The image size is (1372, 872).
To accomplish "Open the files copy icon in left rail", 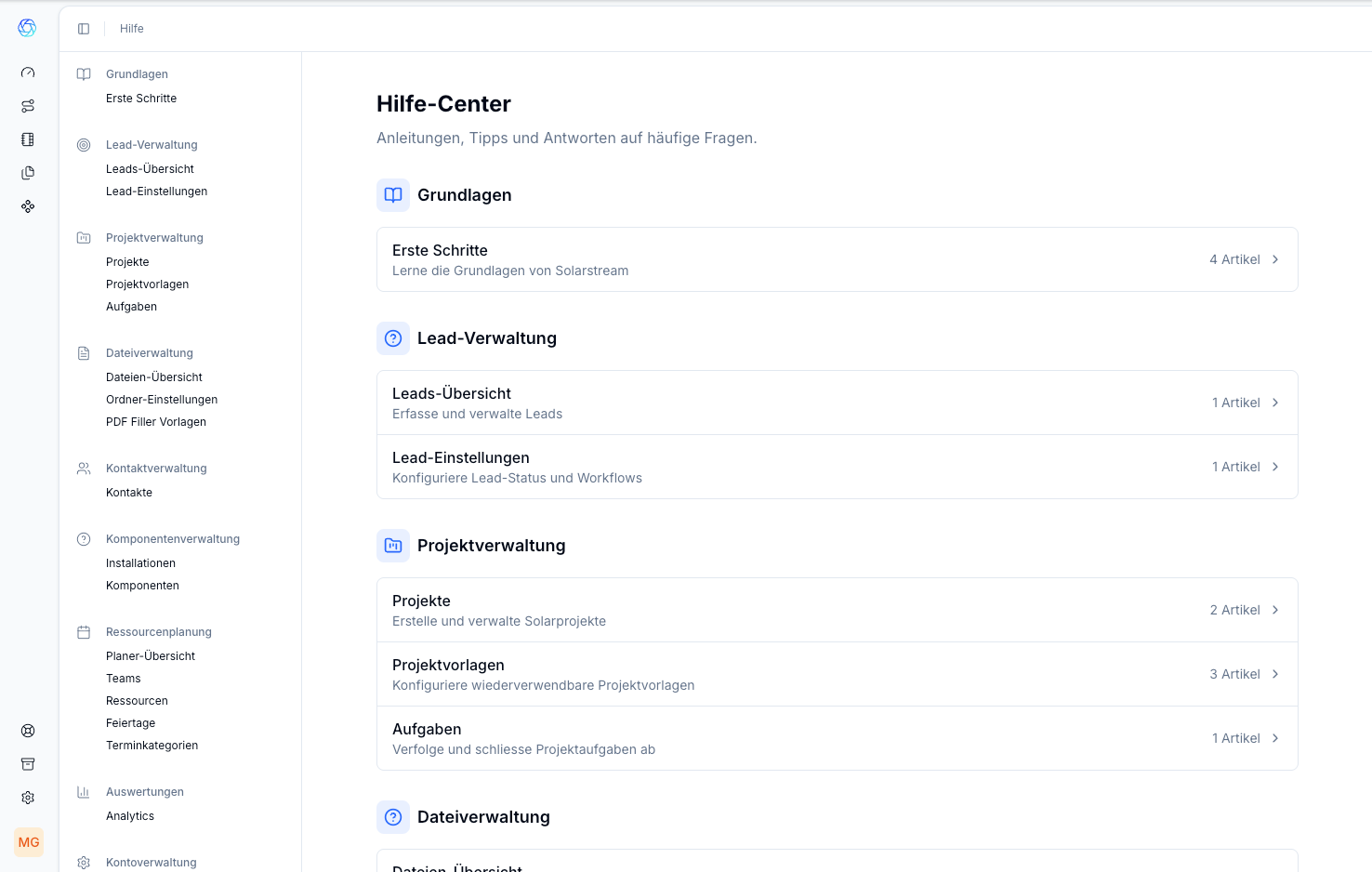I will click(28, 173).
